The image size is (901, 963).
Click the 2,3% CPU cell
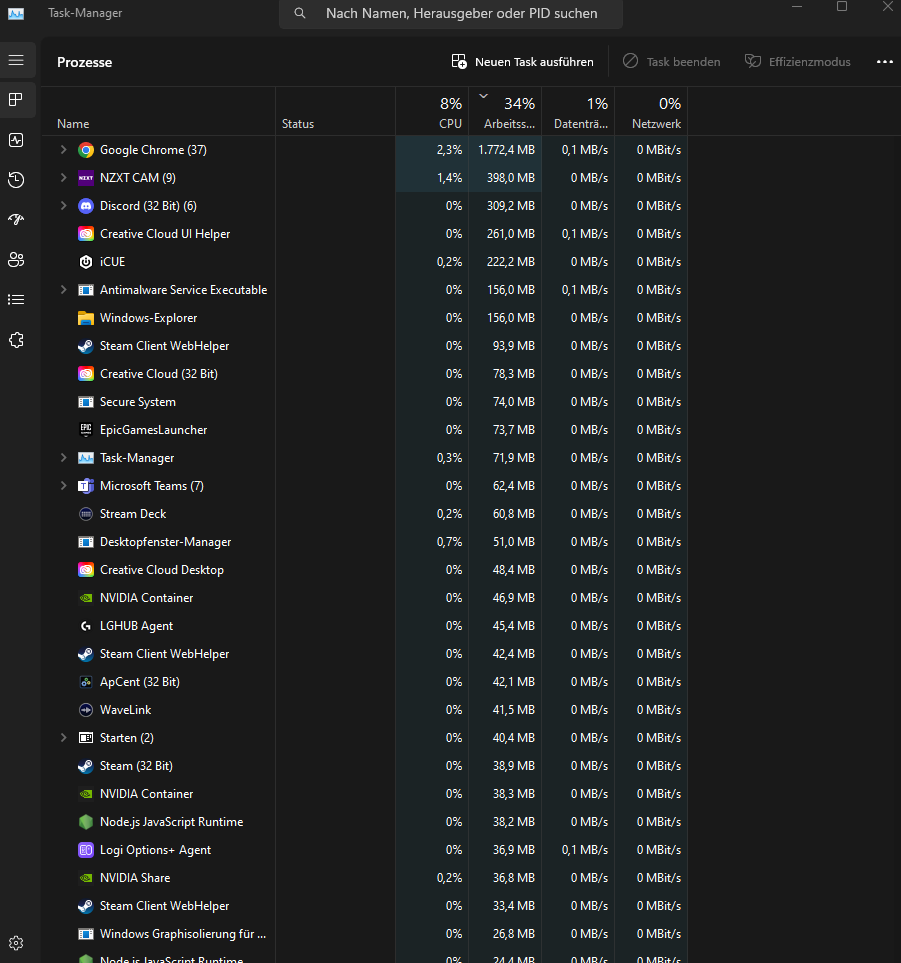[x=432, y=150]
